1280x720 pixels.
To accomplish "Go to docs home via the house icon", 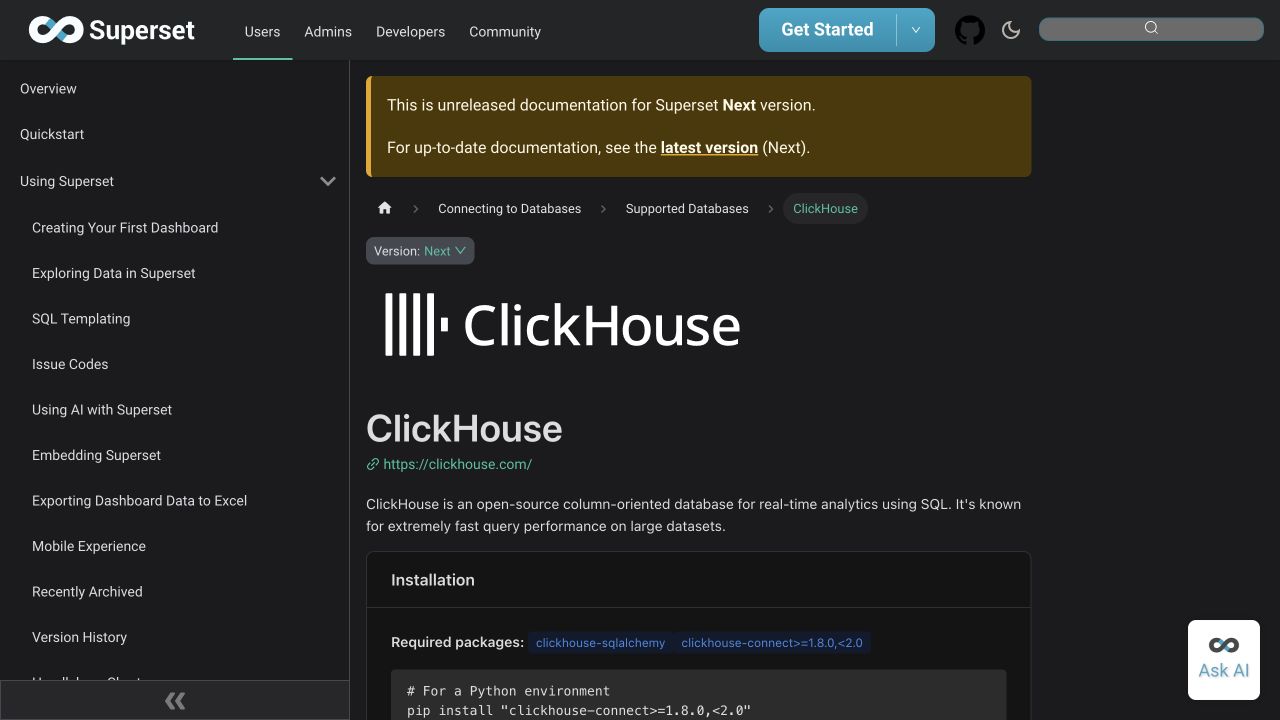I will tap(385, 208).
